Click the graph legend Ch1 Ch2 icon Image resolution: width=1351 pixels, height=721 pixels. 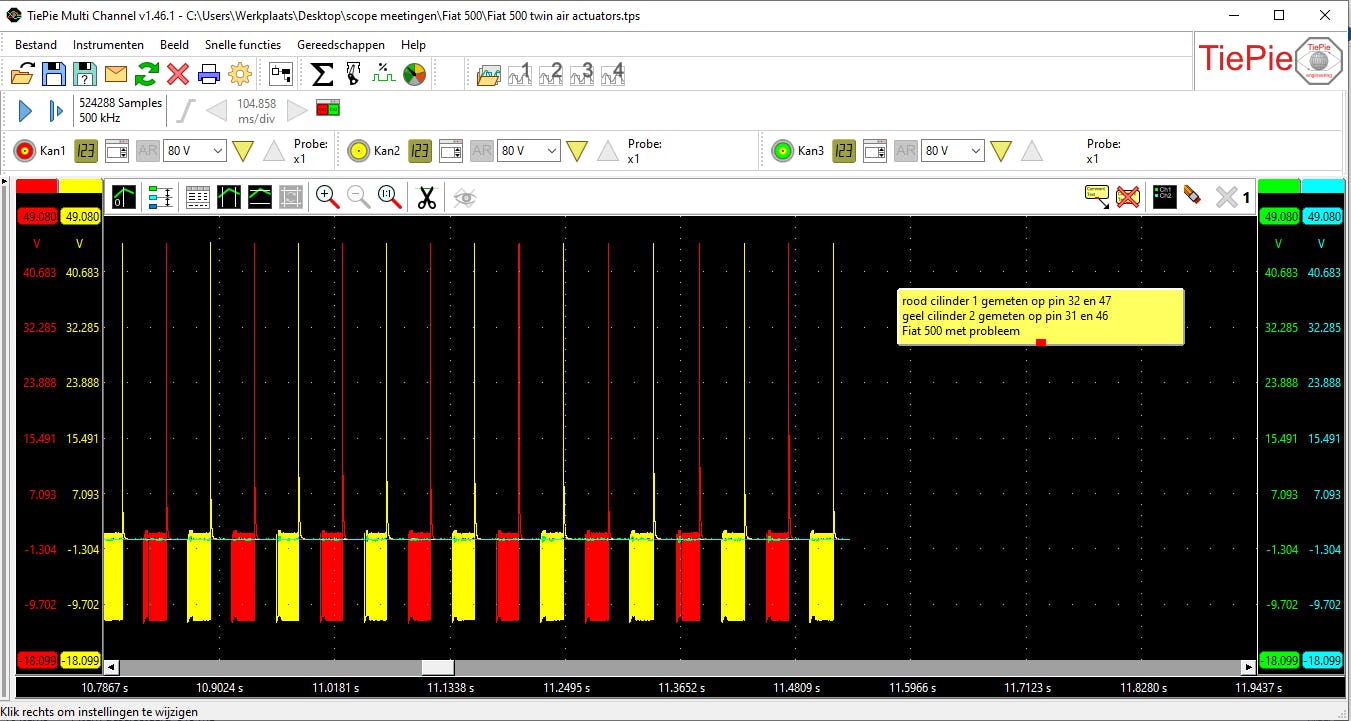pos(1163,196)
